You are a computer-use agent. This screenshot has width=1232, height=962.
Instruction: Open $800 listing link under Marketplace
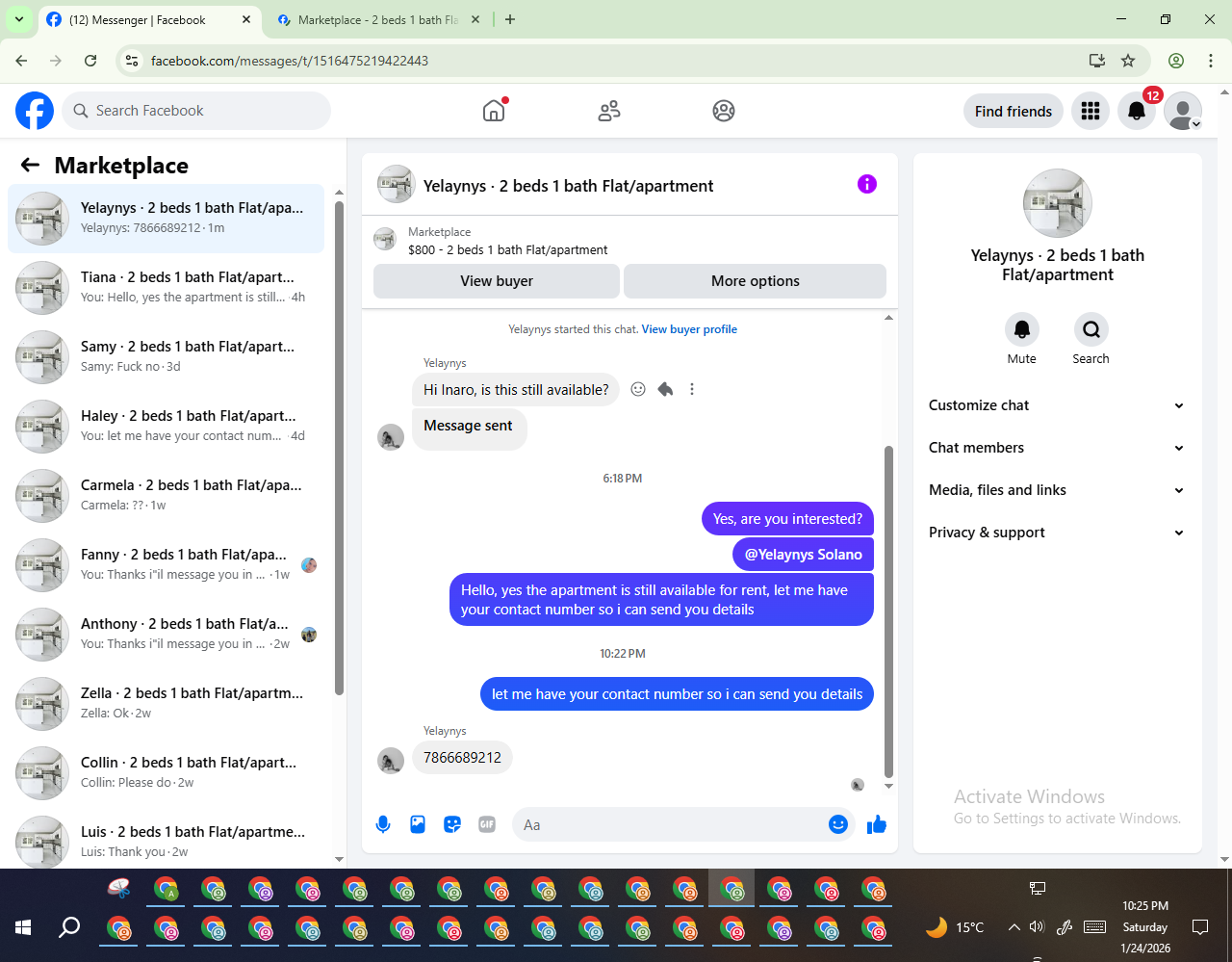pyautogui.click(x=508, y=249)
